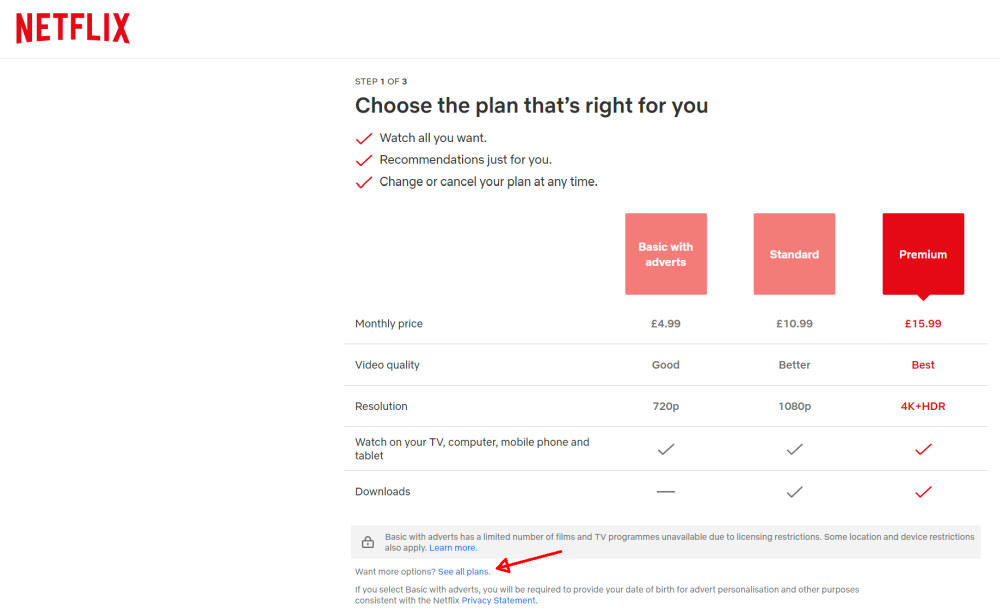Click the red Premium checkmark in the TV row
Image resolution: width=1000 pixels, height=610 pixels.
pyautogui.click(x=922, y=448)
